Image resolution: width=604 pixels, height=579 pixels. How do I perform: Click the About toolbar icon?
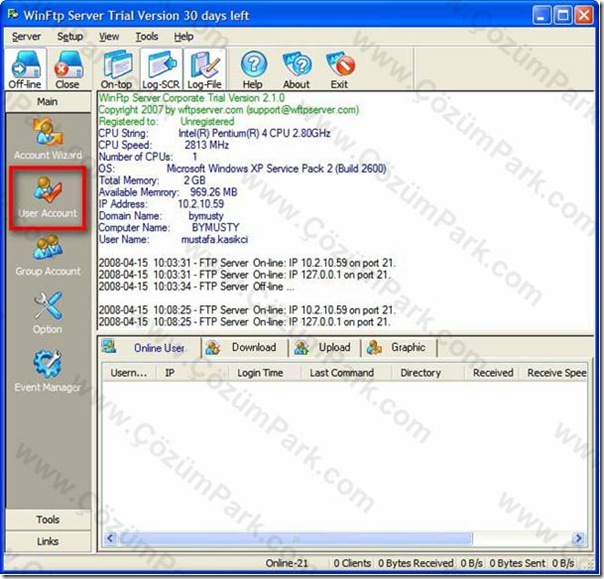[x=296, y=69]
